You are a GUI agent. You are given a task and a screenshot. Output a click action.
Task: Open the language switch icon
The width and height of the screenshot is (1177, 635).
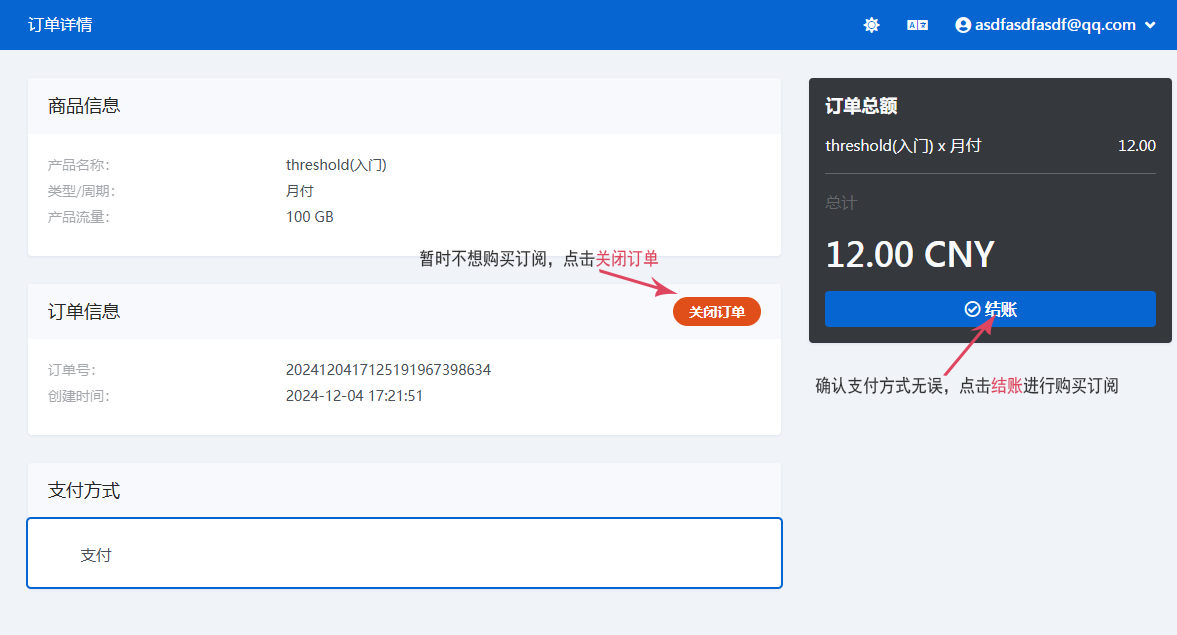917,25
